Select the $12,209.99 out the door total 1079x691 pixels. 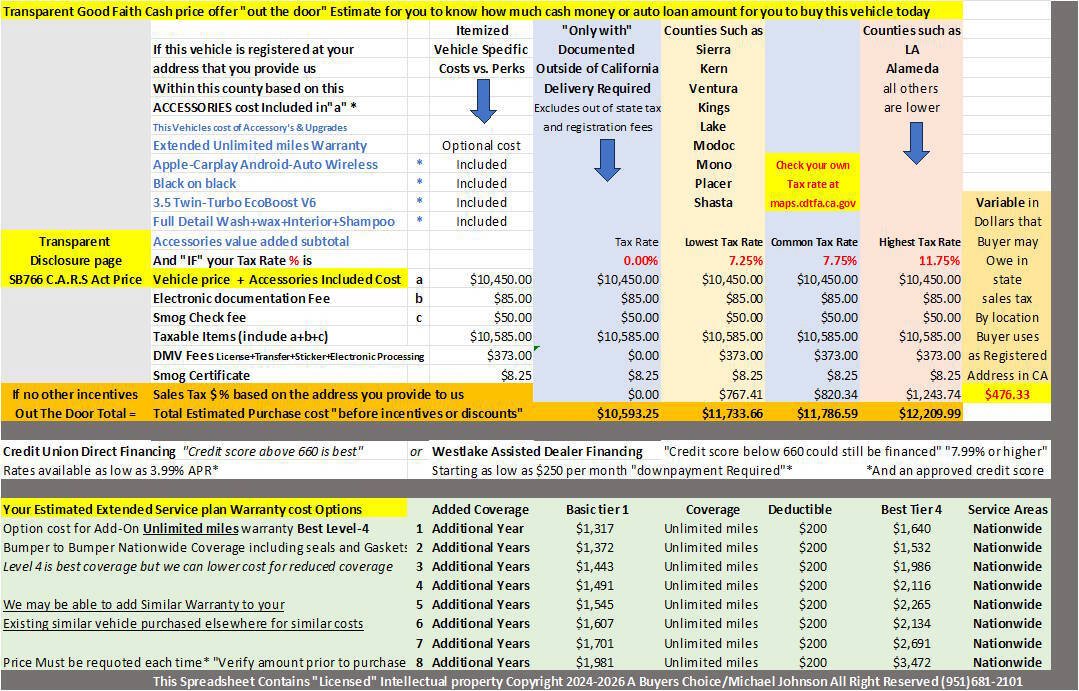point(929,414)
